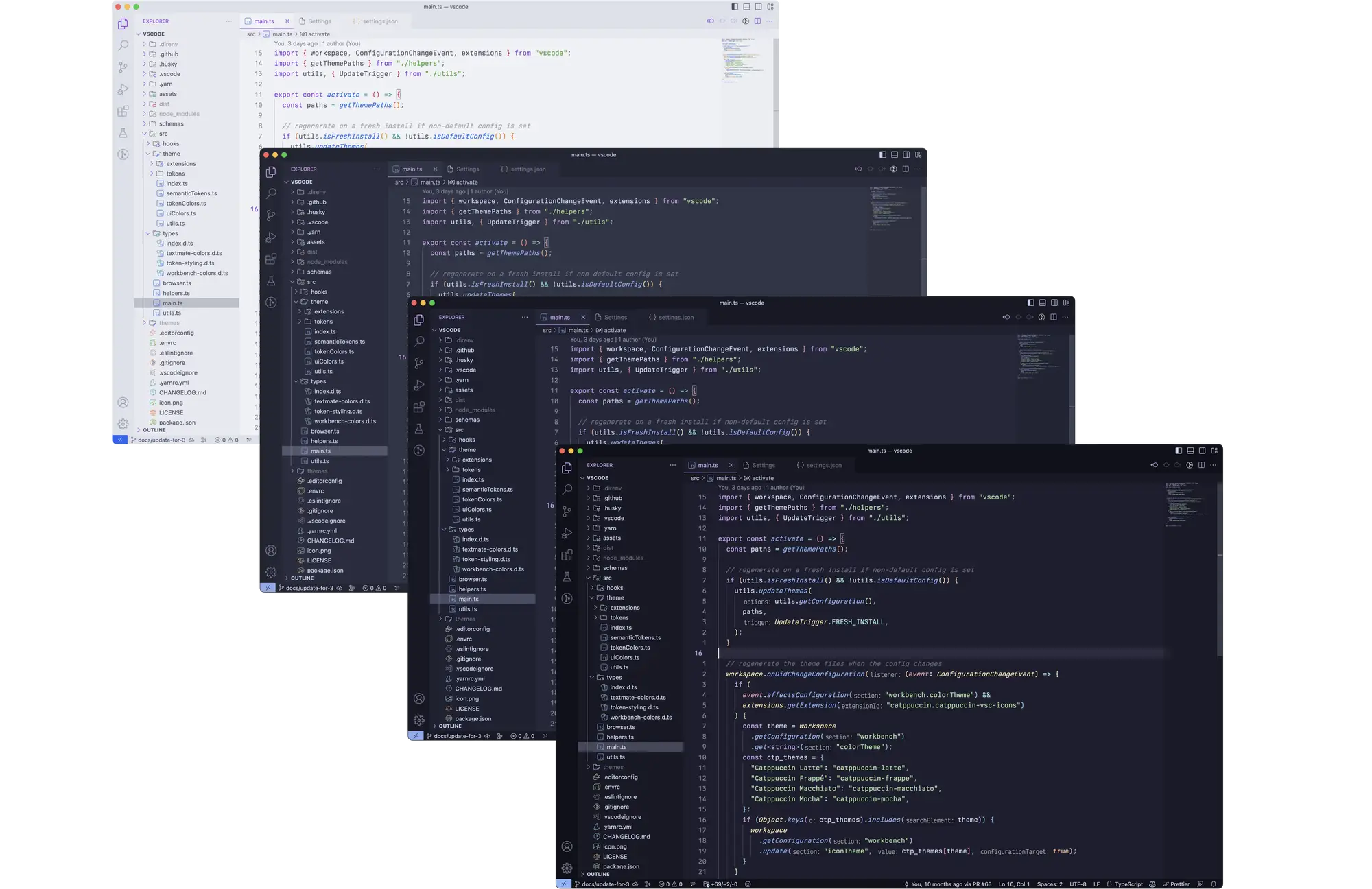
Task: Open Accounts menu in the front dark window
Action: [x=567, y=846]
